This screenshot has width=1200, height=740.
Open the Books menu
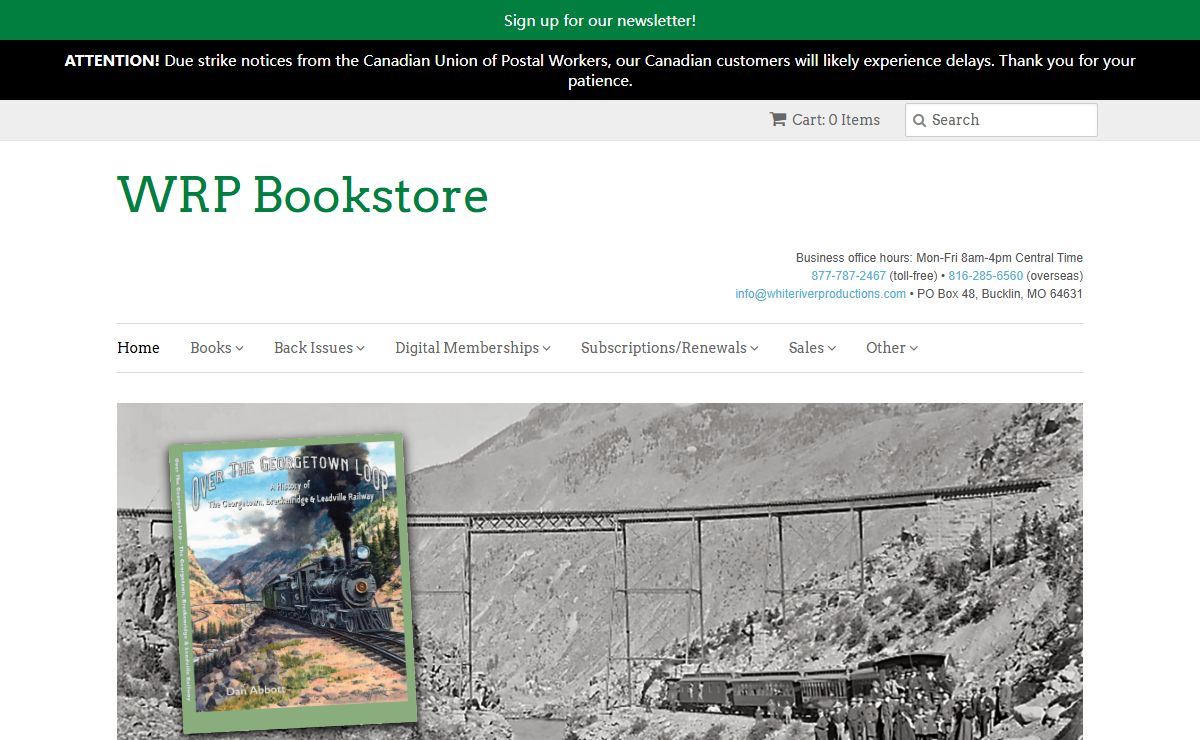pyautogui.click(x=217, y=348)
